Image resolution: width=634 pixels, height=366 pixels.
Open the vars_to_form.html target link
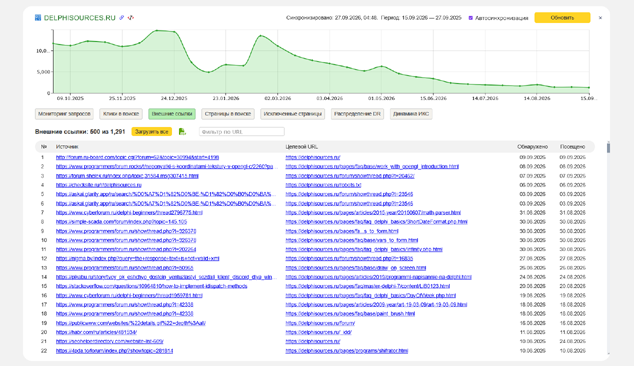(352, 240)
